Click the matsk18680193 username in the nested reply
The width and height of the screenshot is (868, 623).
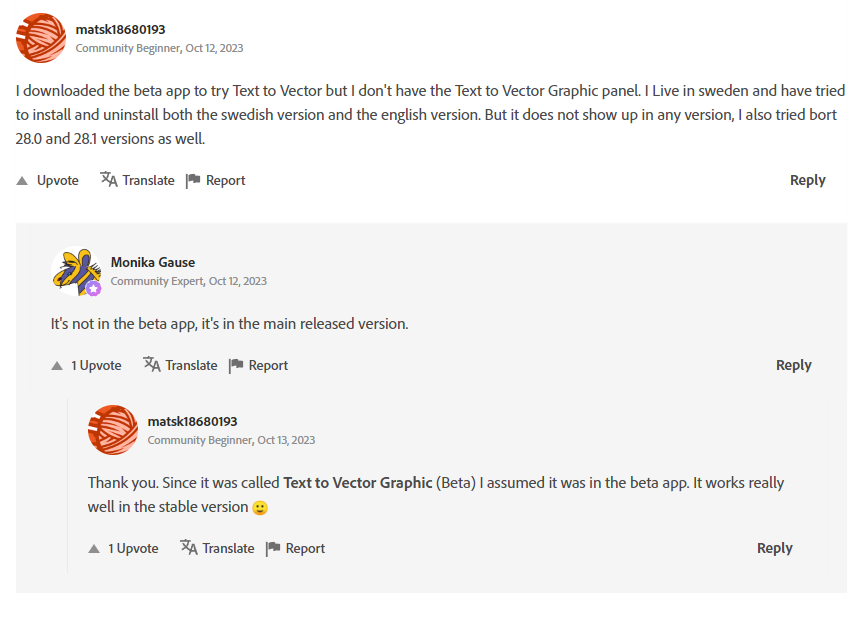(x=192, y=421)
